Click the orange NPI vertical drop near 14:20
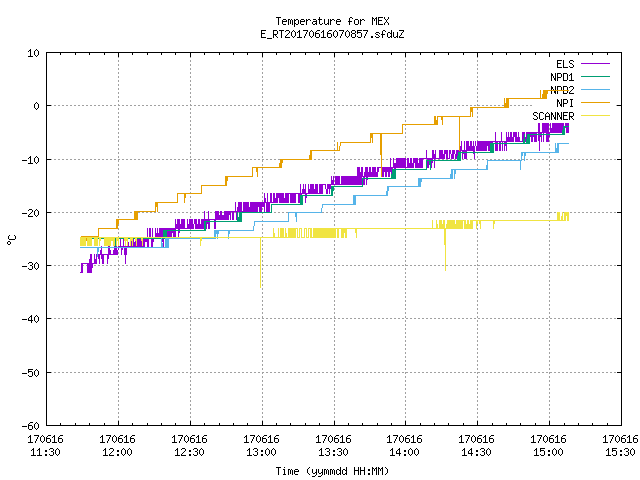The width and height of the screenshot is (640, 480). coord(460,135)
